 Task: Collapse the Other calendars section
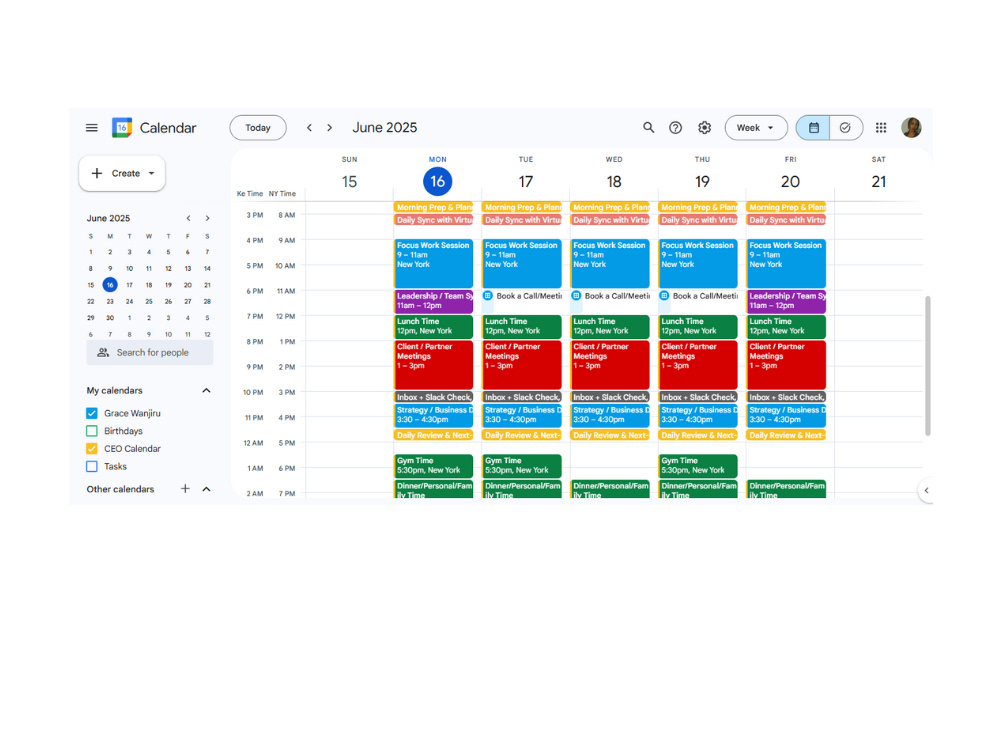(x=206, y=489)
